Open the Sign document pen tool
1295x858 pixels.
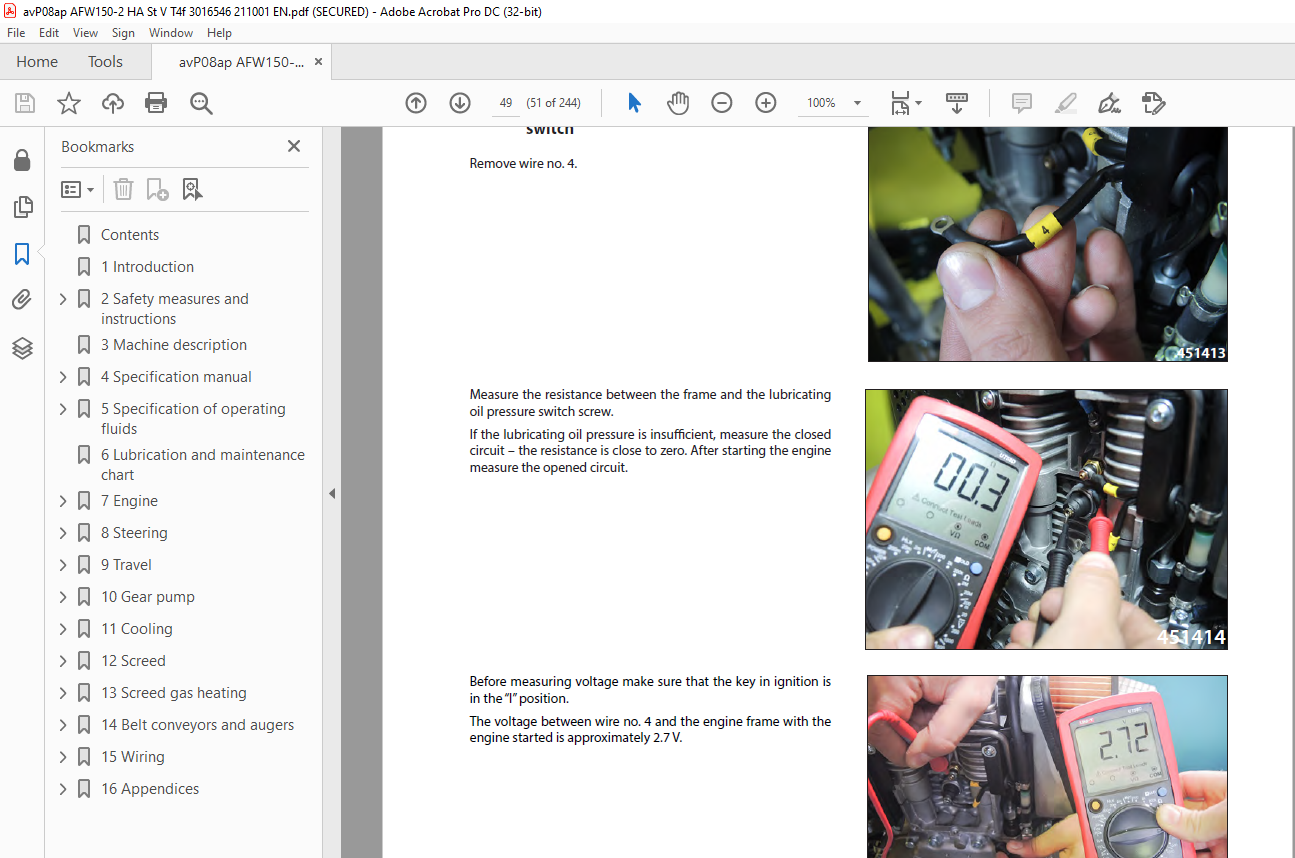pos(1109,103)
